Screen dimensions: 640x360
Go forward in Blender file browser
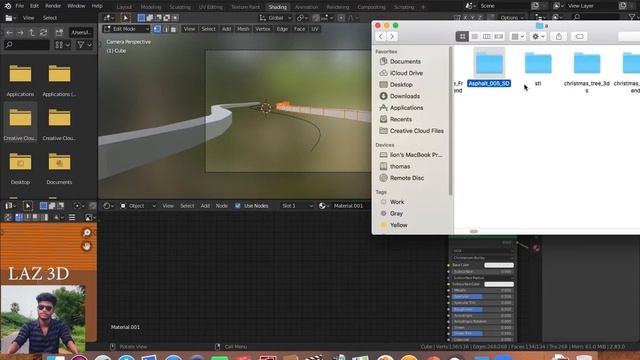tap(20, 32)
